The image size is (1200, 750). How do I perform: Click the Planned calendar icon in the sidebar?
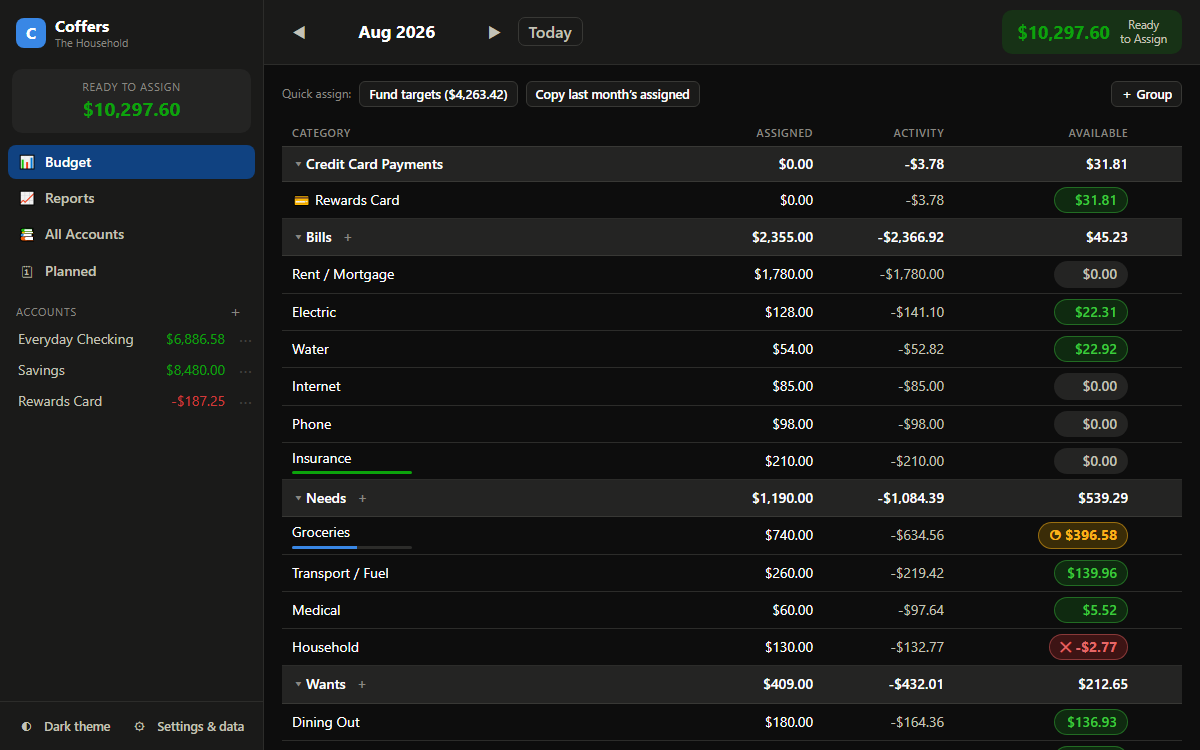coord(27,271)
